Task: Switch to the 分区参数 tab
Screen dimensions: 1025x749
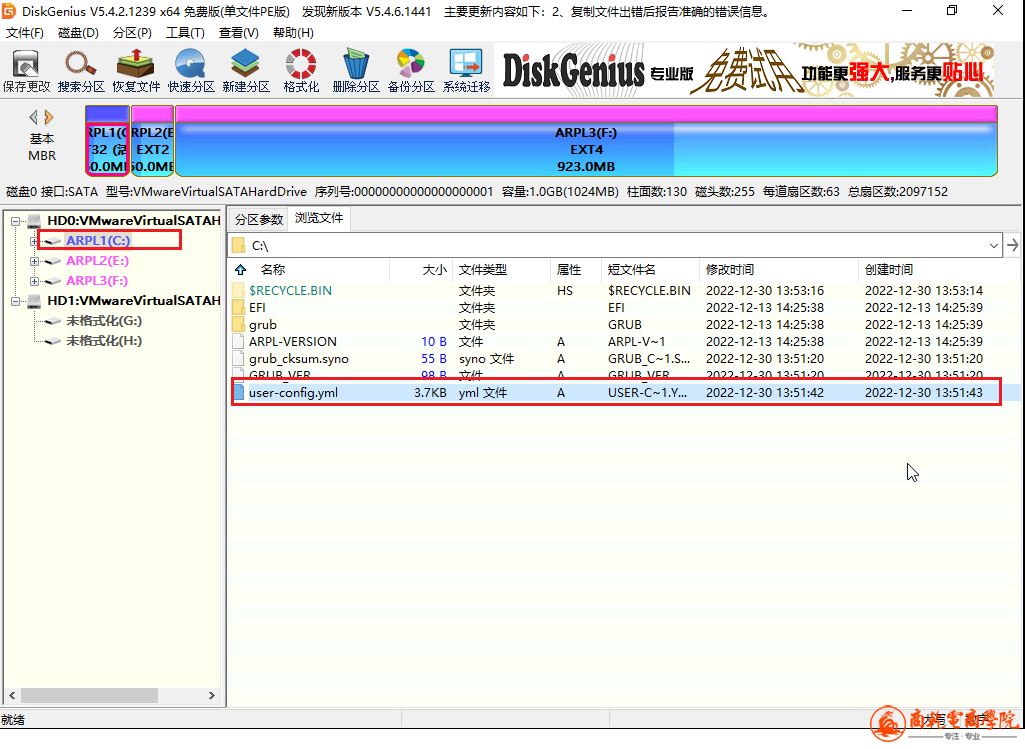Action: pyautogui.click(x=259, y=220)
